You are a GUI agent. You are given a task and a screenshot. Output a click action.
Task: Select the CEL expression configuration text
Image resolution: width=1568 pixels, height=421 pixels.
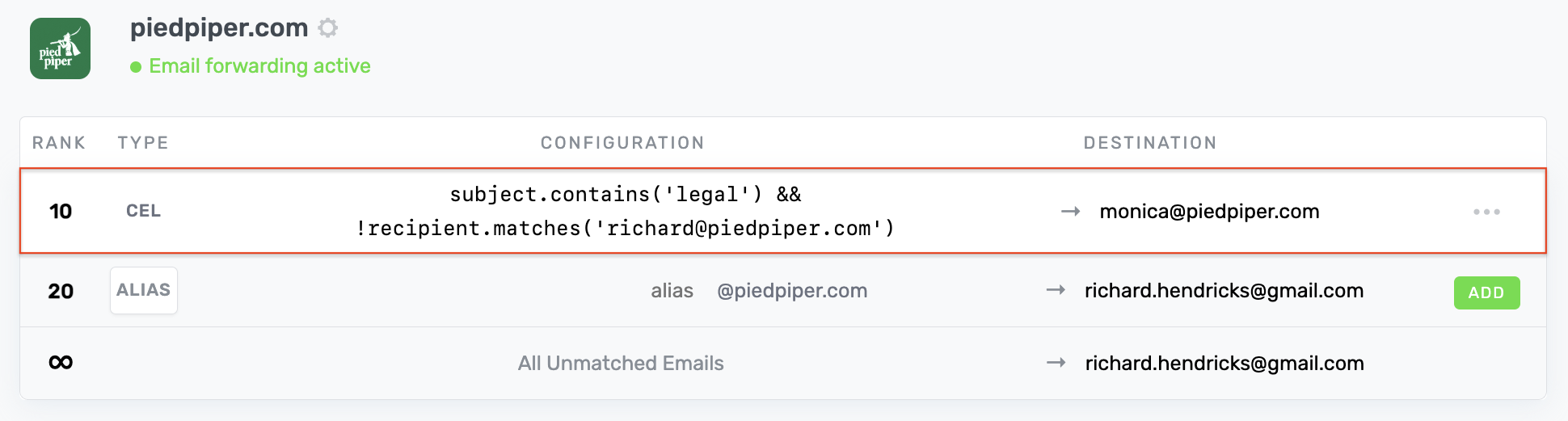click(x=625, y=211)
